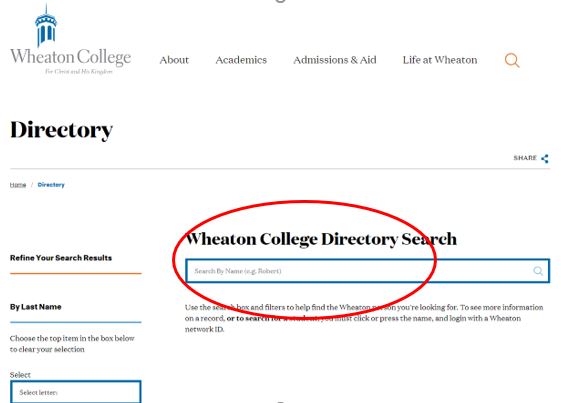Click 'Choose the top item' instruction text

(72, 344)
